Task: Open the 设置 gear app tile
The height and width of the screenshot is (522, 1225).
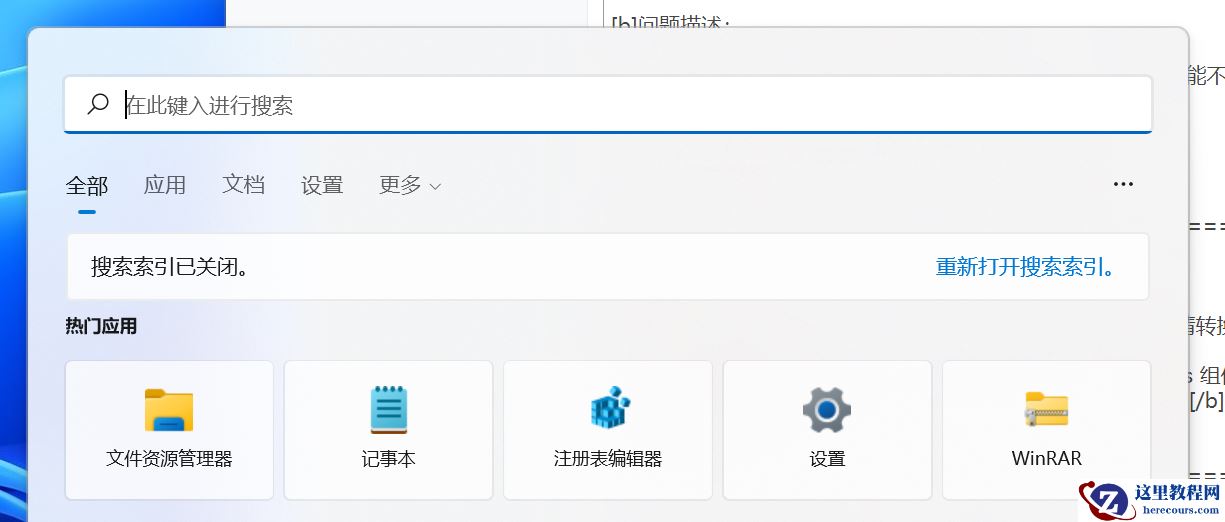Action: [x=827, y=430]
